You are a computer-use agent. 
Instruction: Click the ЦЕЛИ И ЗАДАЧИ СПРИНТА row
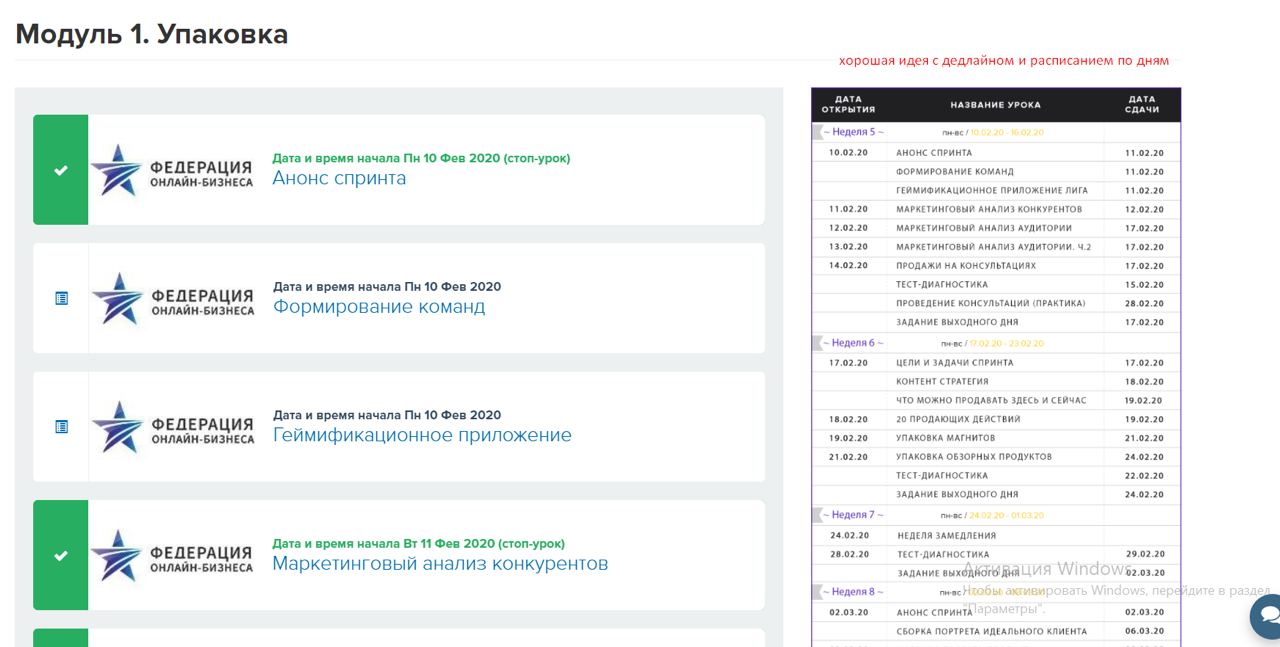click(996, 363)
